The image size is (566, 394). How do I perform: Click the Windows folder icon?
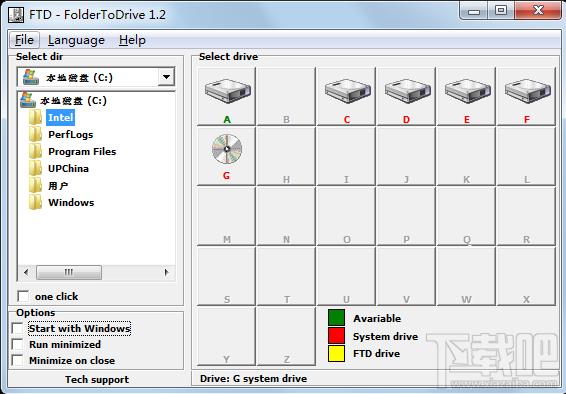pos(35,202)
